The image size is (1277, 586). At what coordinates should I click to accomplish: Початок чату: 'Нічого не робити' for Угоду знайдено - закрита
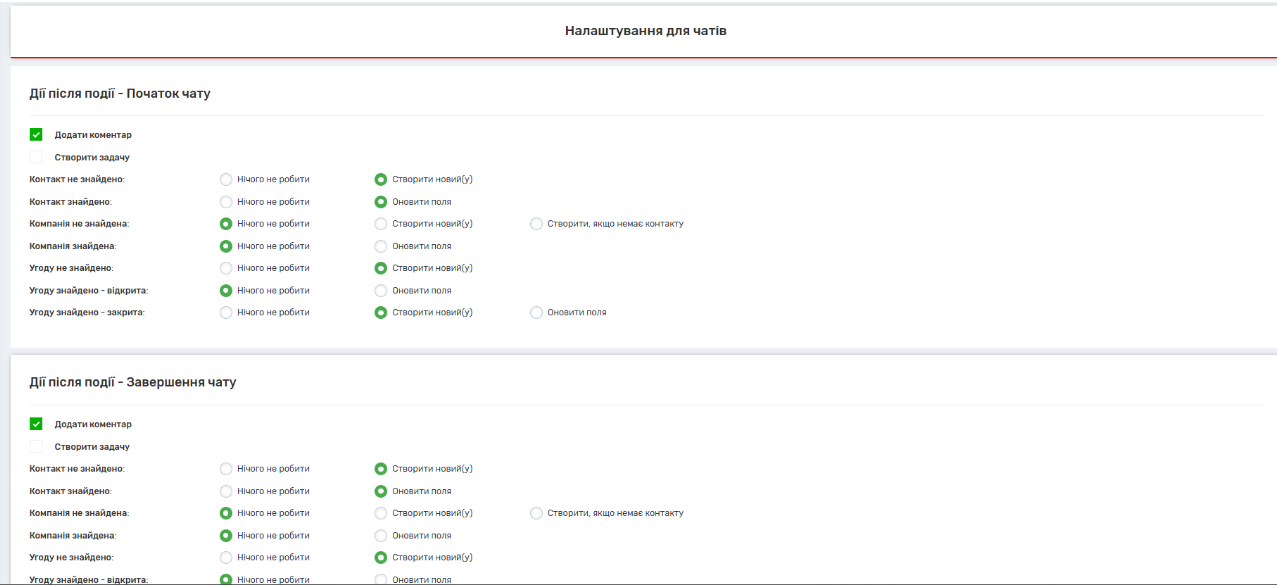pyautogui.click(x=226, y=313)
